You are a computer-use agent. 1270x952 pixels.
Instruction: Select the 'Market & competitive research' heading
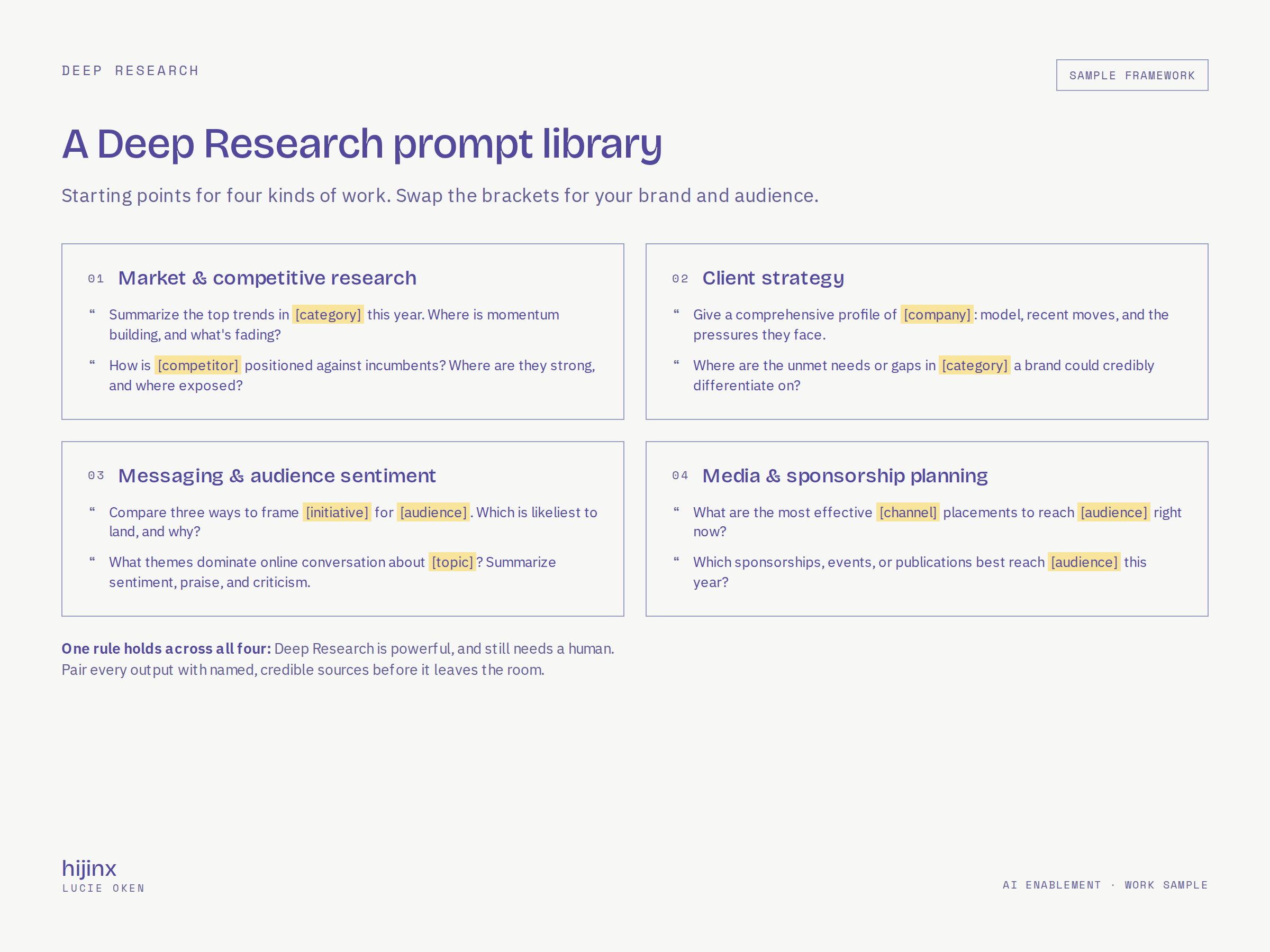tap(267, 278)
